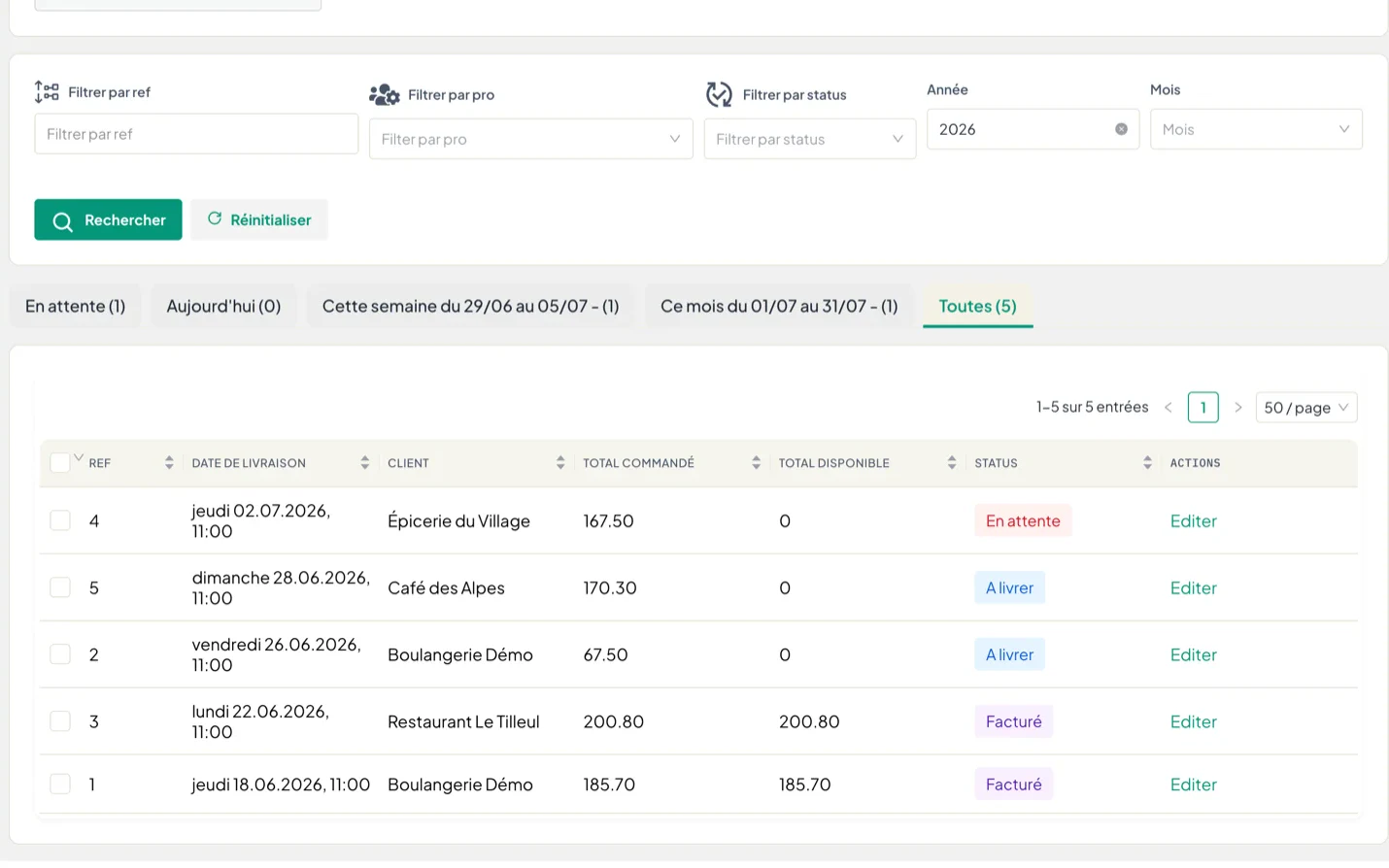Toggle the select-all header checkbox

point(60,463)
